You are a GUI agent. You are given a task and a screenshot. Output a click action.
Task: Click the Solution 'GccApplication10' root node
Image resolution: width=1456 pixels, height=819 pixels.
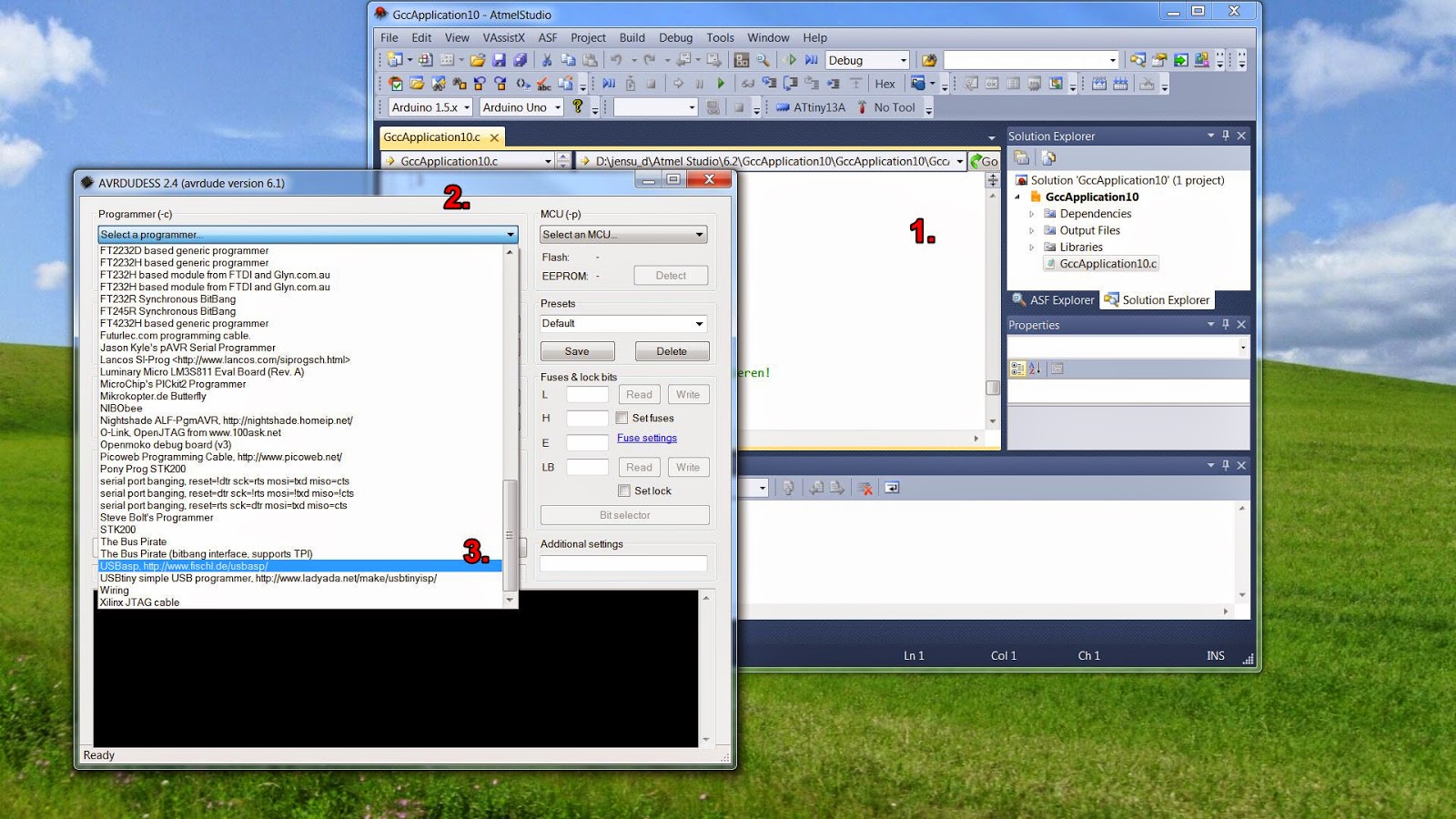(x=1119, y=180)
